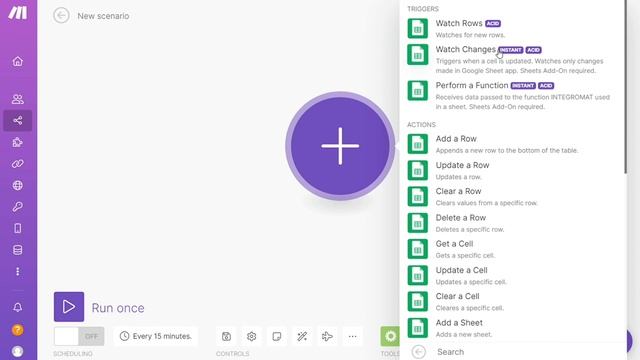Click the Google Sheets icon for Delete a Row
The width and height of the screenshot is (640, 360).
point(418,223)
